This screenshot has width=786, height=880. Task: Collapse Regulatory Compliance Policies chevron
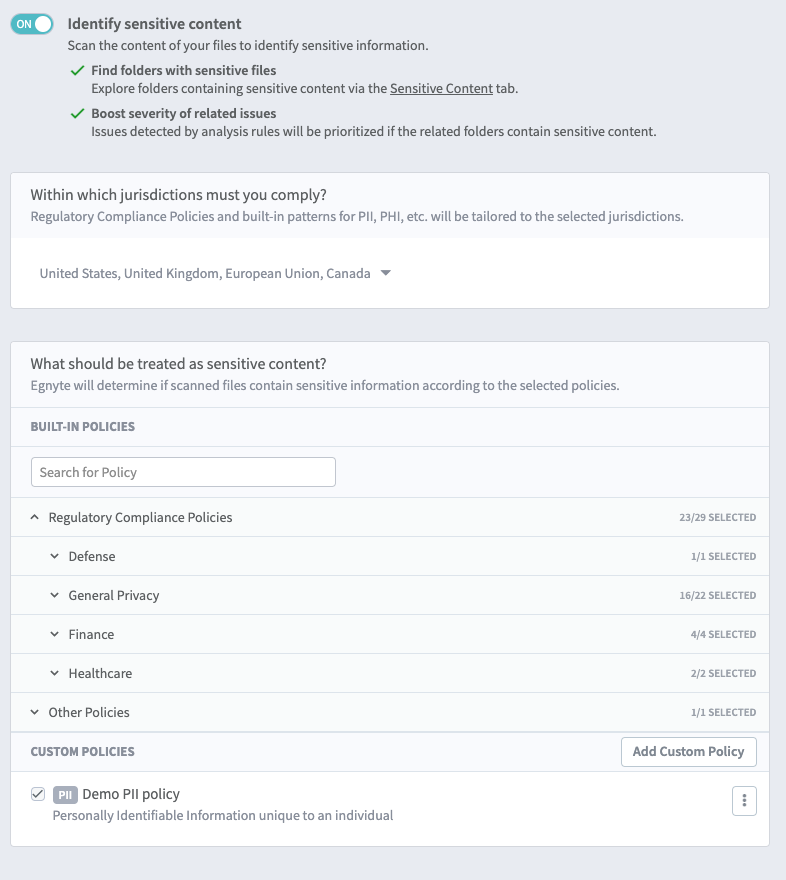(x=35, y=518)
